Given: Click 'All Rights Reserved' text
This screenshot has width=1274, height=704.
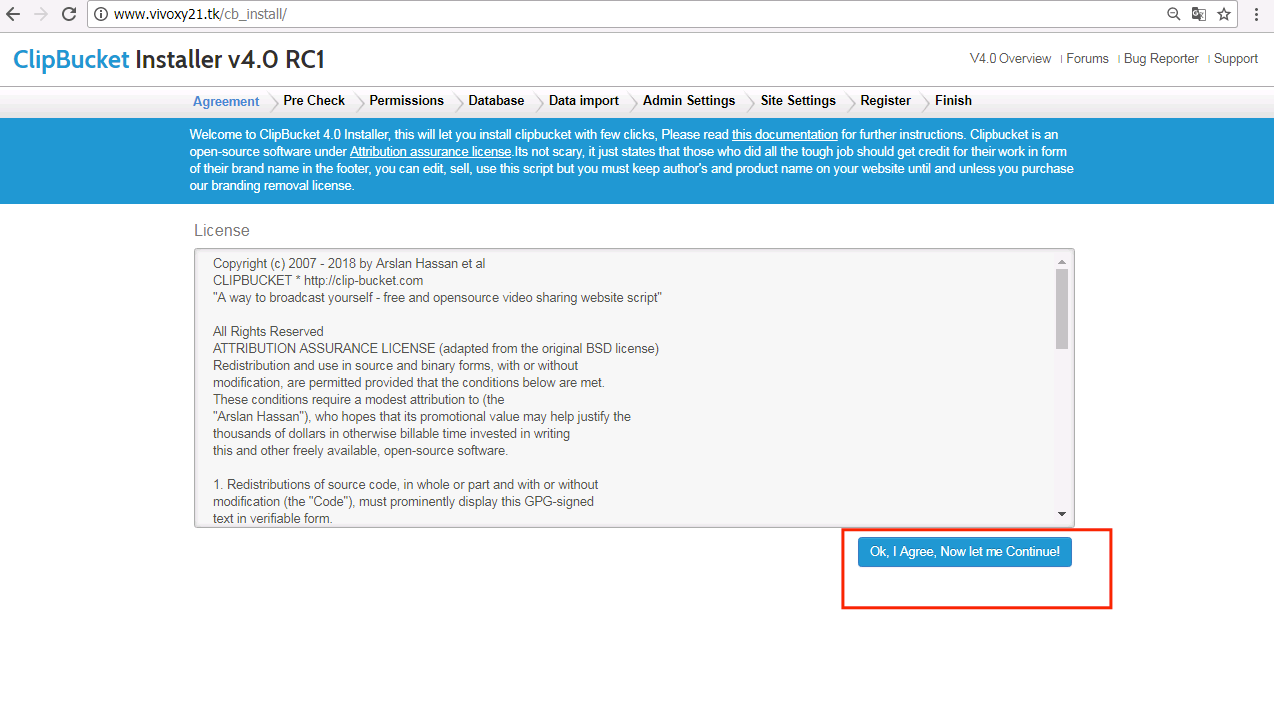Looking at the screenshot, I should tap(268, 332).
